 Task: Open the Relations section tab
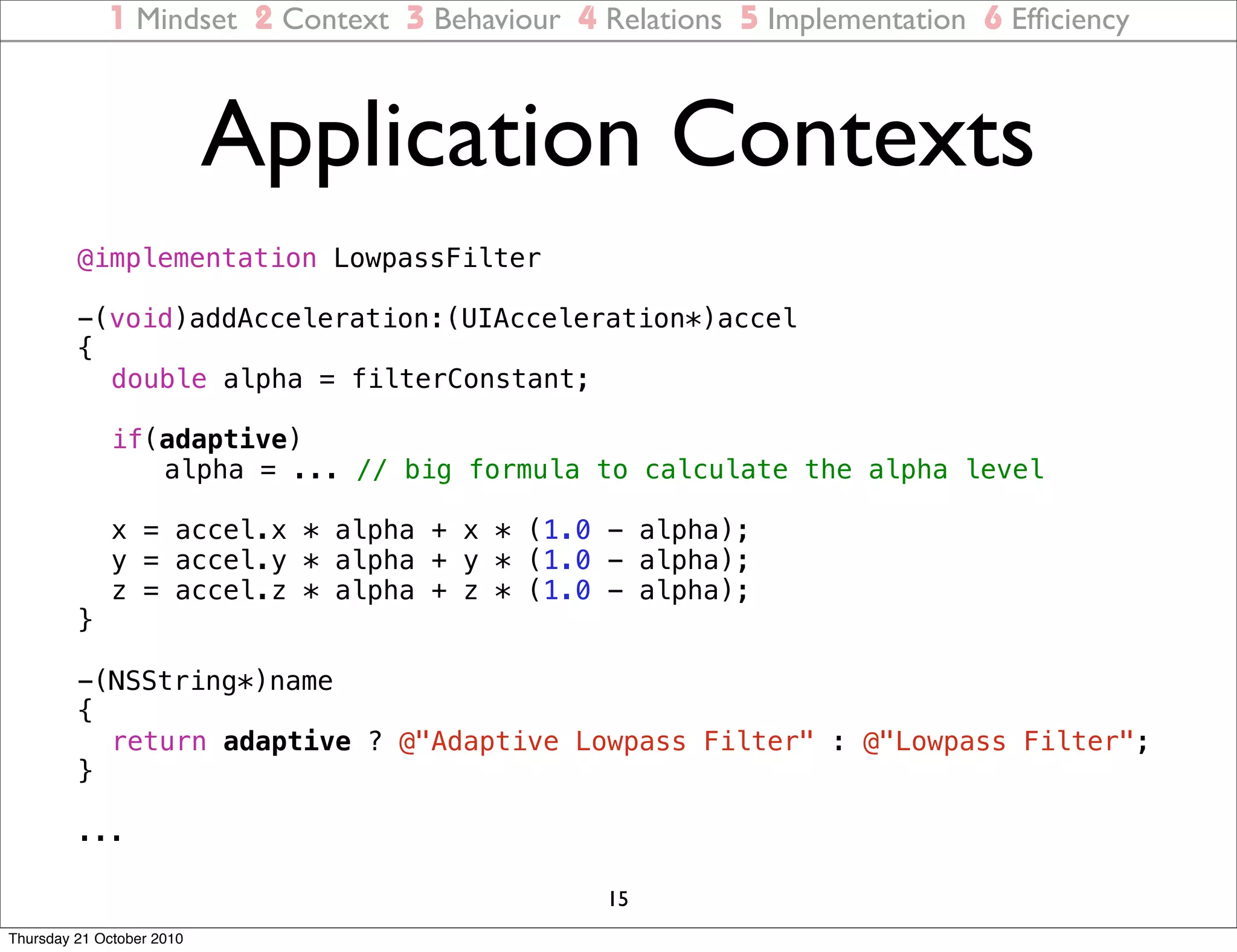650,19
